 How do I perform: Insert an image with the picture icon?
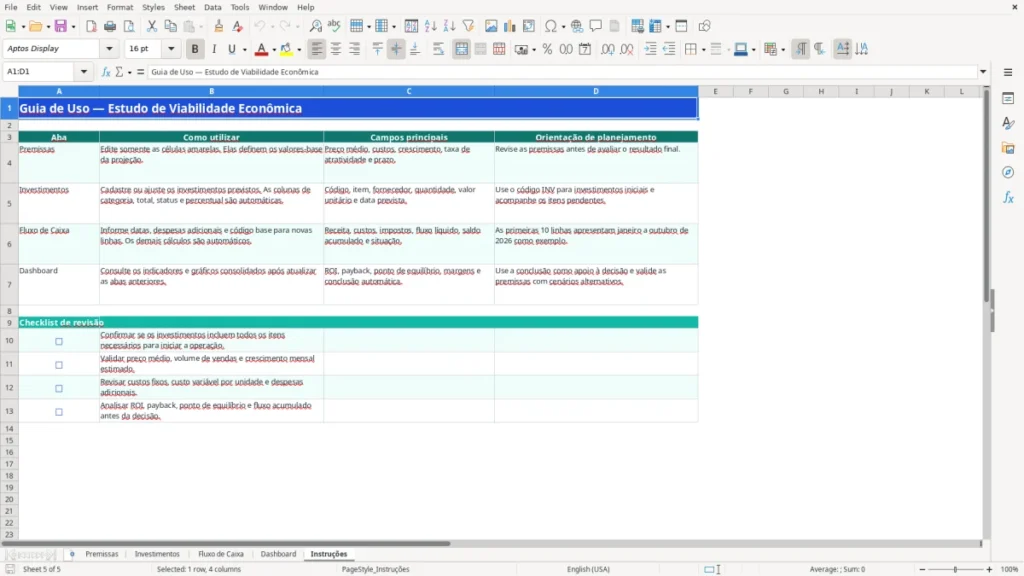click(x=491, y=26)
